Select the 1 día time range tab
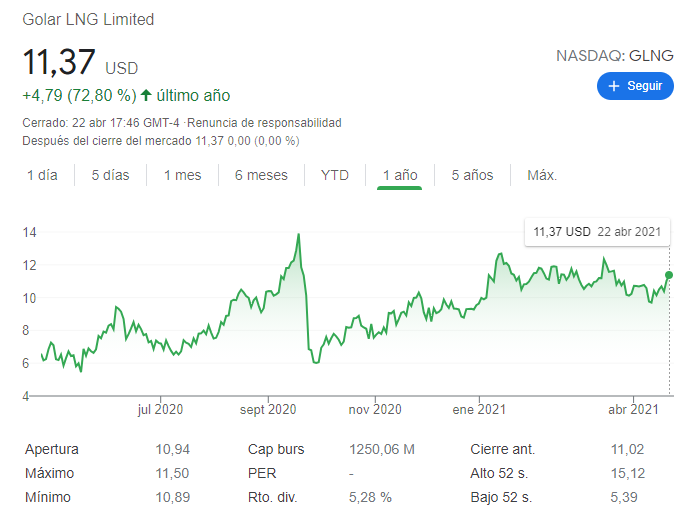Viewport: 693px width, 516px height. point(42,175)
